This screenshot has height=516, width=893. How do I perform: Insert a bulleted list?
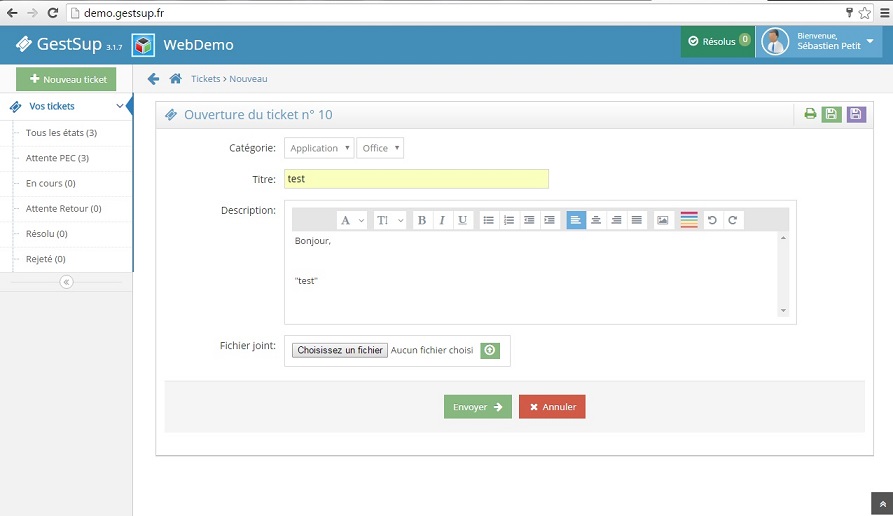(x=488, y=220)
